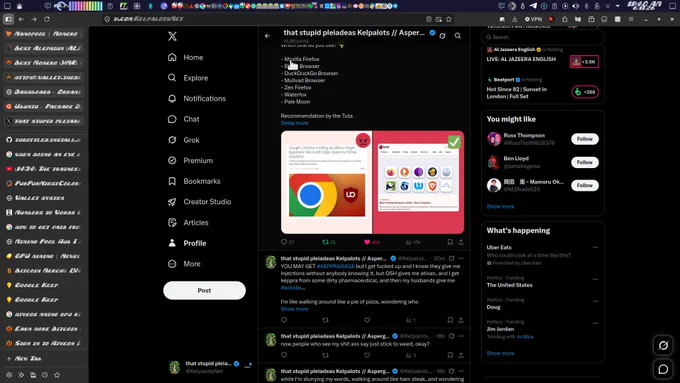The image size is (680, 383).
Task: Click the Search input field
Action: click(x=543, y=37)
